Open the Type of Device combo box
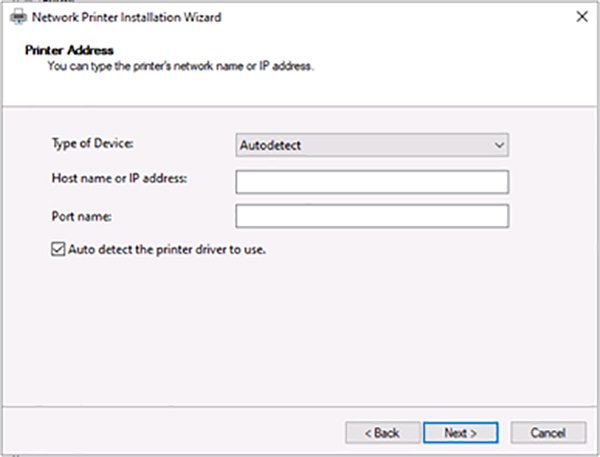600x457 pixels. coord(372,145)
